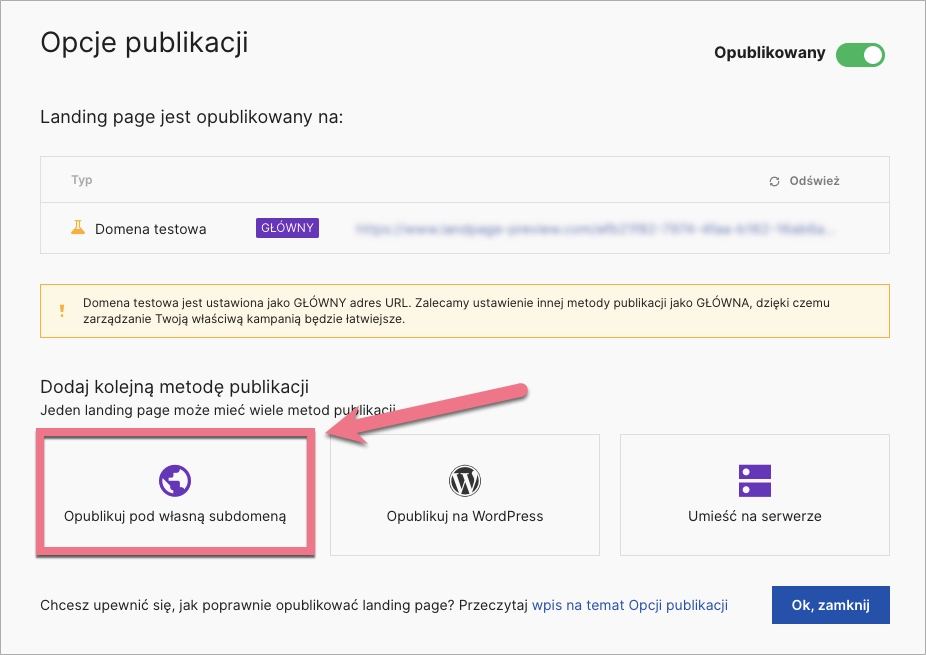Viewport: 926px width, 655px height.
Task: Click the Typ column header
Action: pos(82,180)
